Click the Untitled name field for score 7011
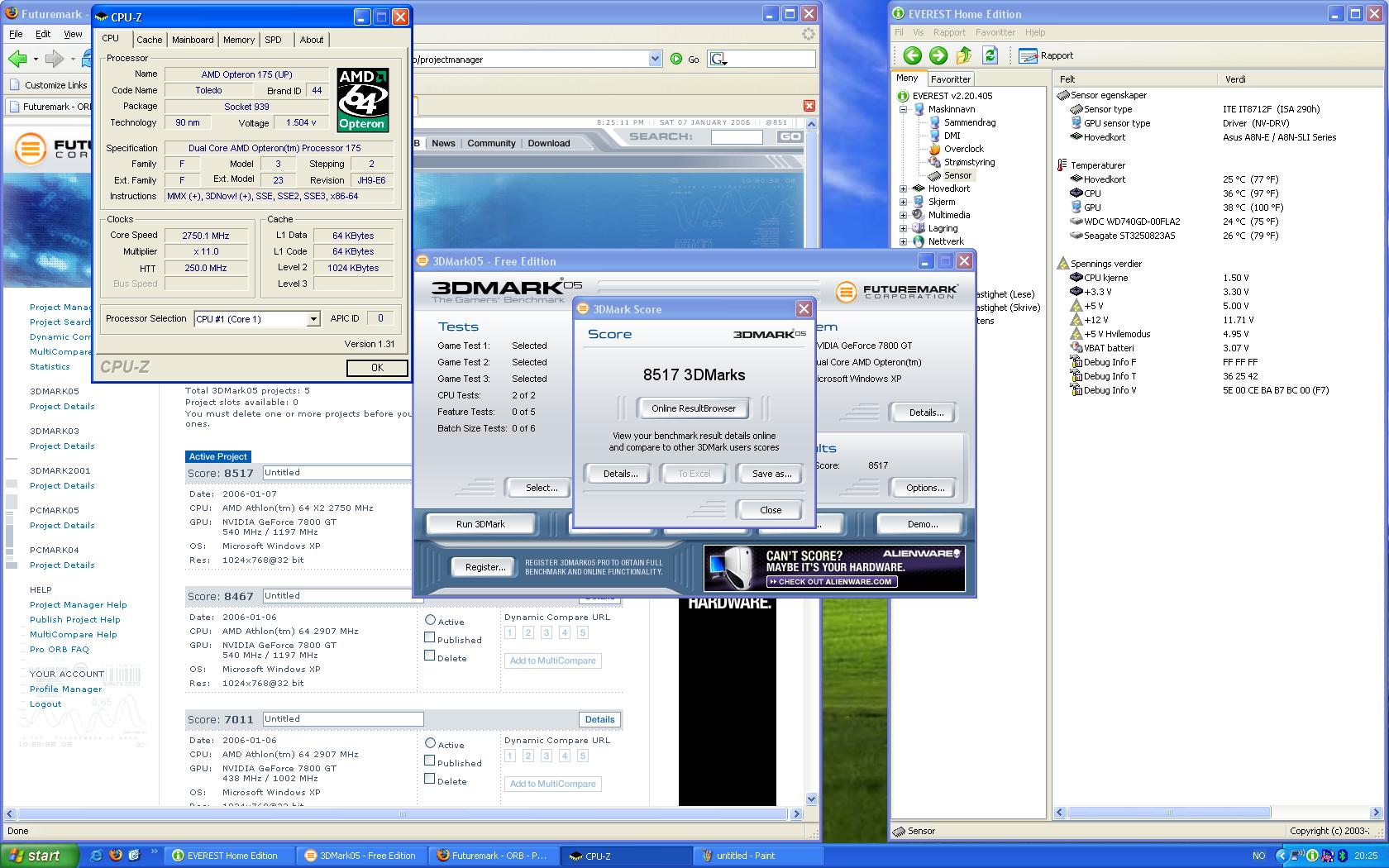 click(342, 719)
